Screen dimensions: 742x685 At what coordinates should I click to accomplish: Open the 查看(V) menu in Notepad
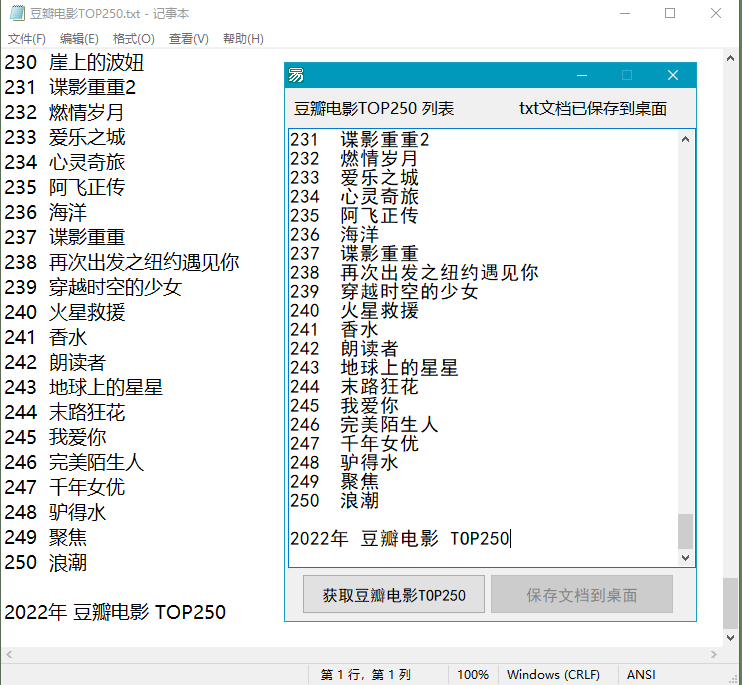click(x=188, y=39)
